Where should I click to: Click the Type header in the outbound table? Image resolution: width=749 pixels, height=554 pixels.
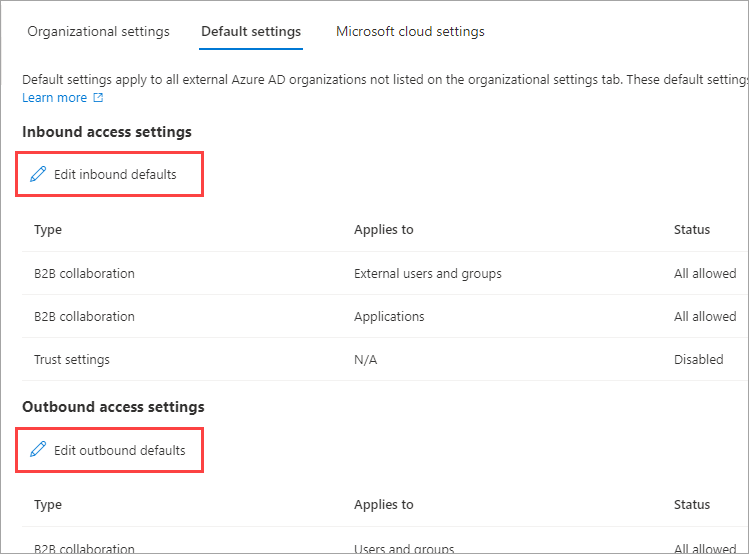48,505
